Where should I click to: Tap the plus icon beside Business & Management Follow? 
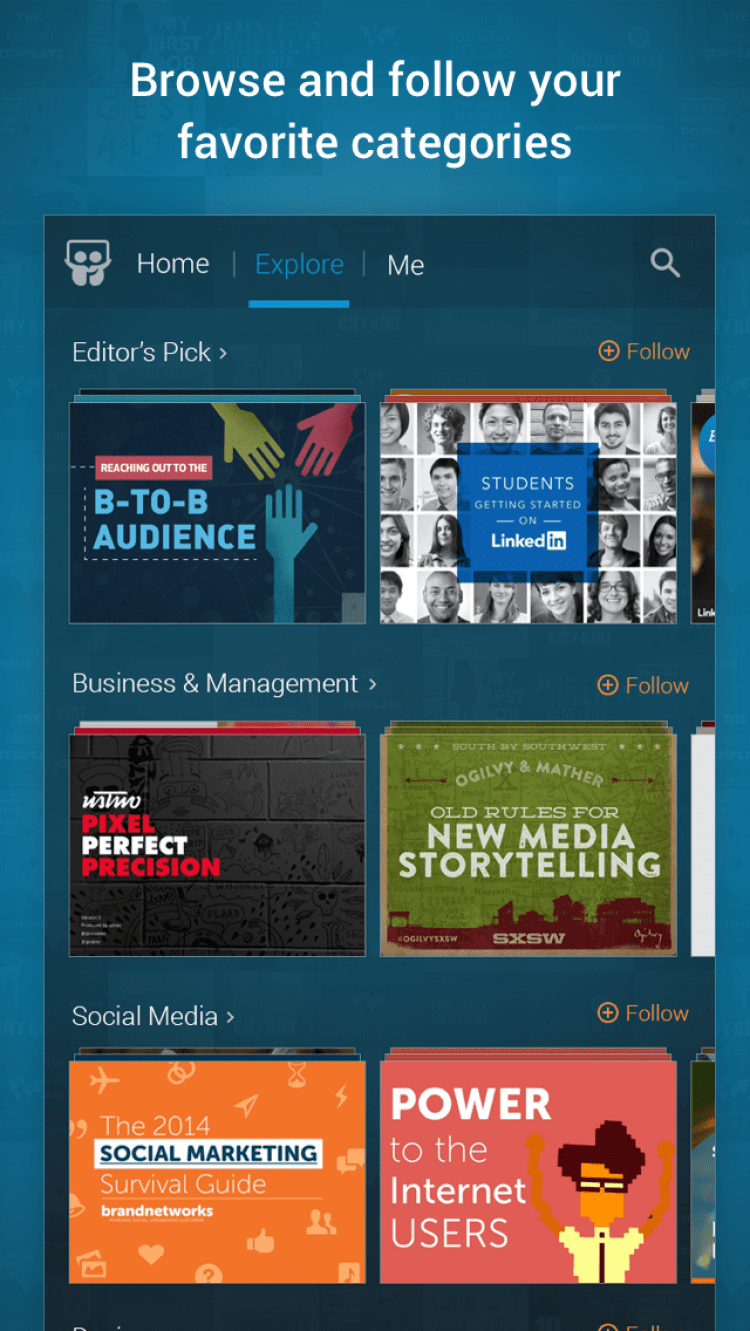tap(607, 685)
